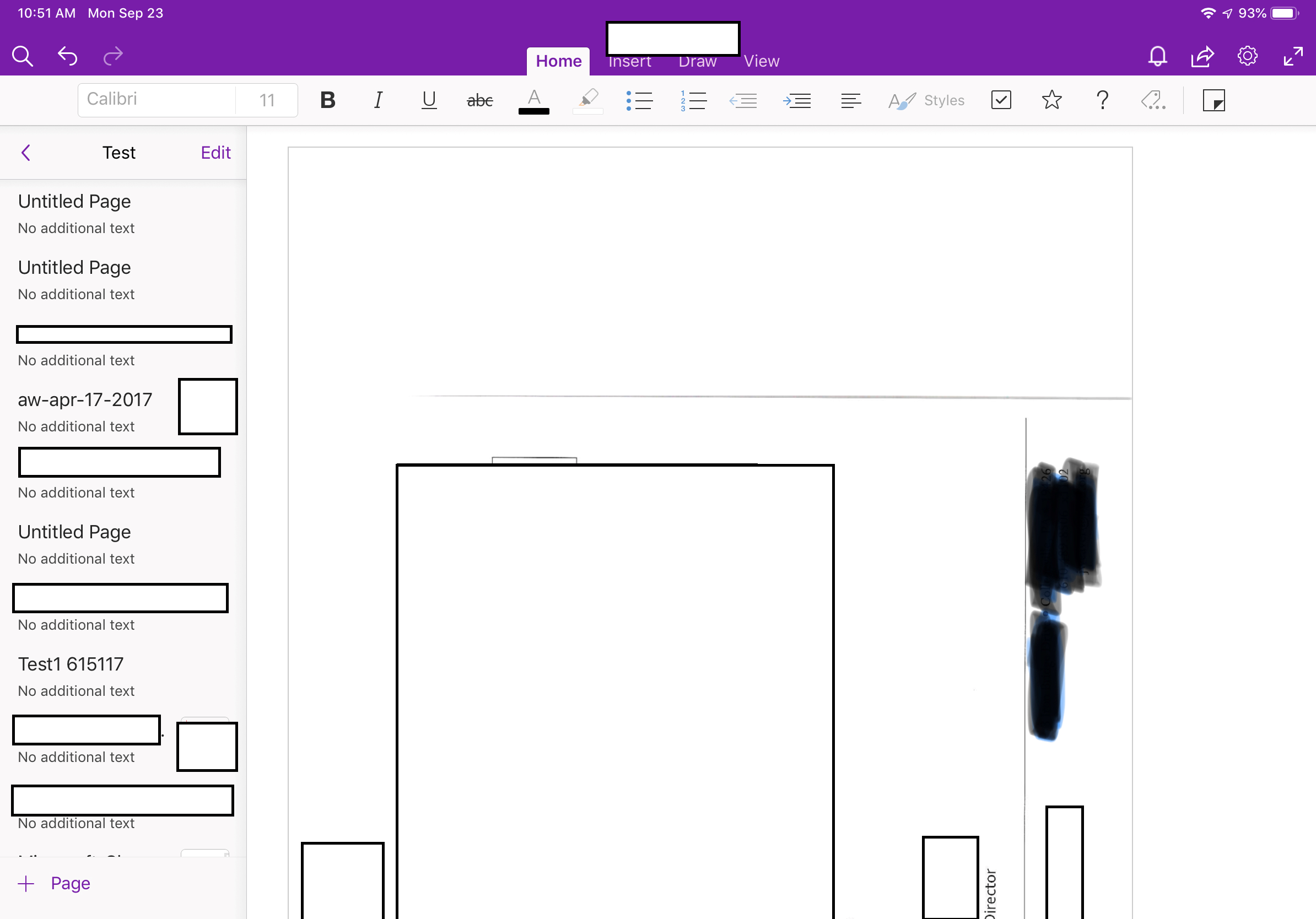1316x919 pixels.
Task: Tap the search magnifier icon
Action: click(x=23, y=56)
